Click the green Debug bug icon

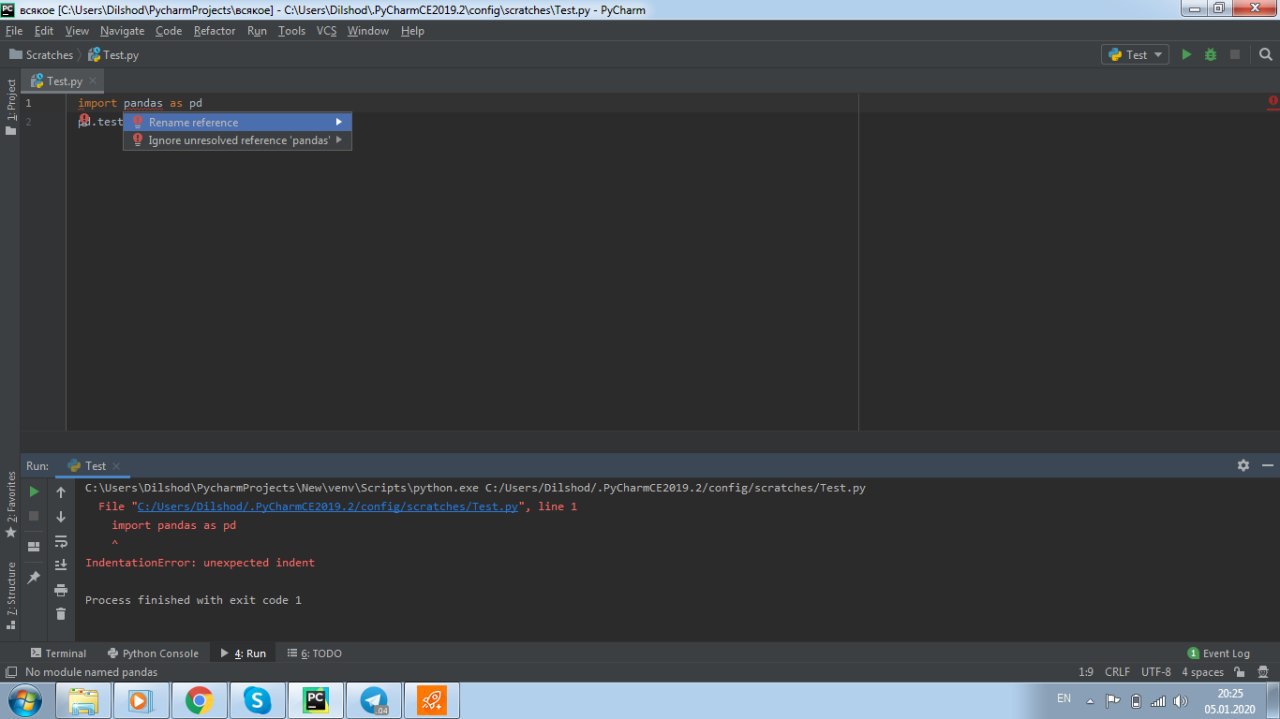click(x=1210, y=55)
